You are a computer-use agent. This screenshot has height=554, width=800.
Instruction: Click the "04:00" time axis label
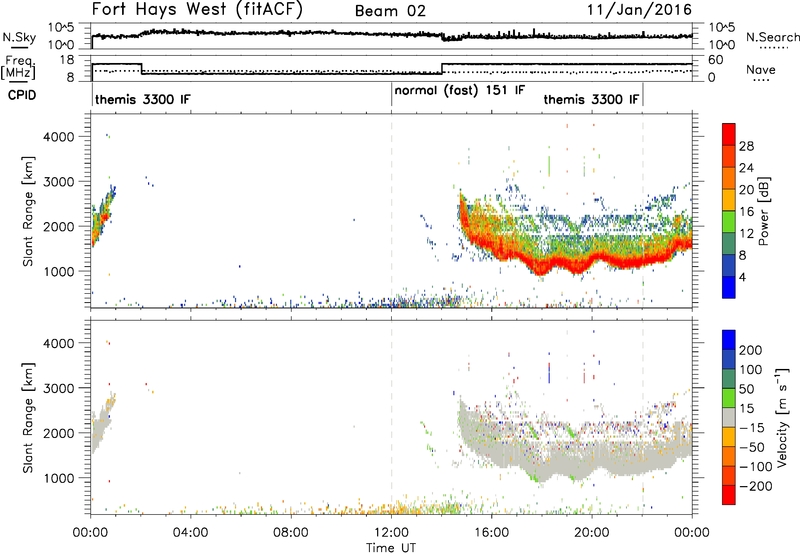tap(190, 533)
